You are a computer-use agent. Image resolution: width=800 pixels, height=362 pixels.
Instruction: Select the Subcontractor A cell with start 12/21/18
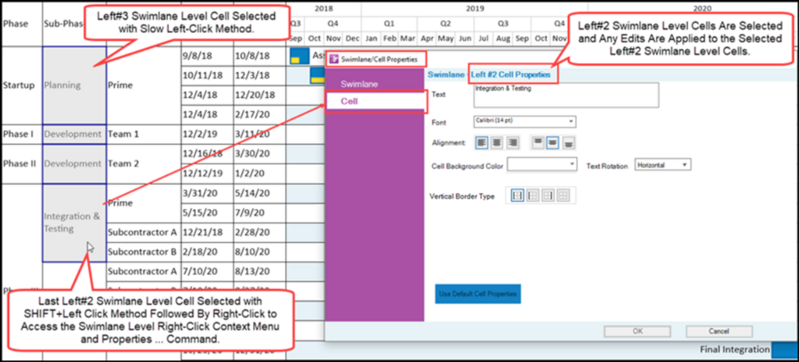click(143, 232)
